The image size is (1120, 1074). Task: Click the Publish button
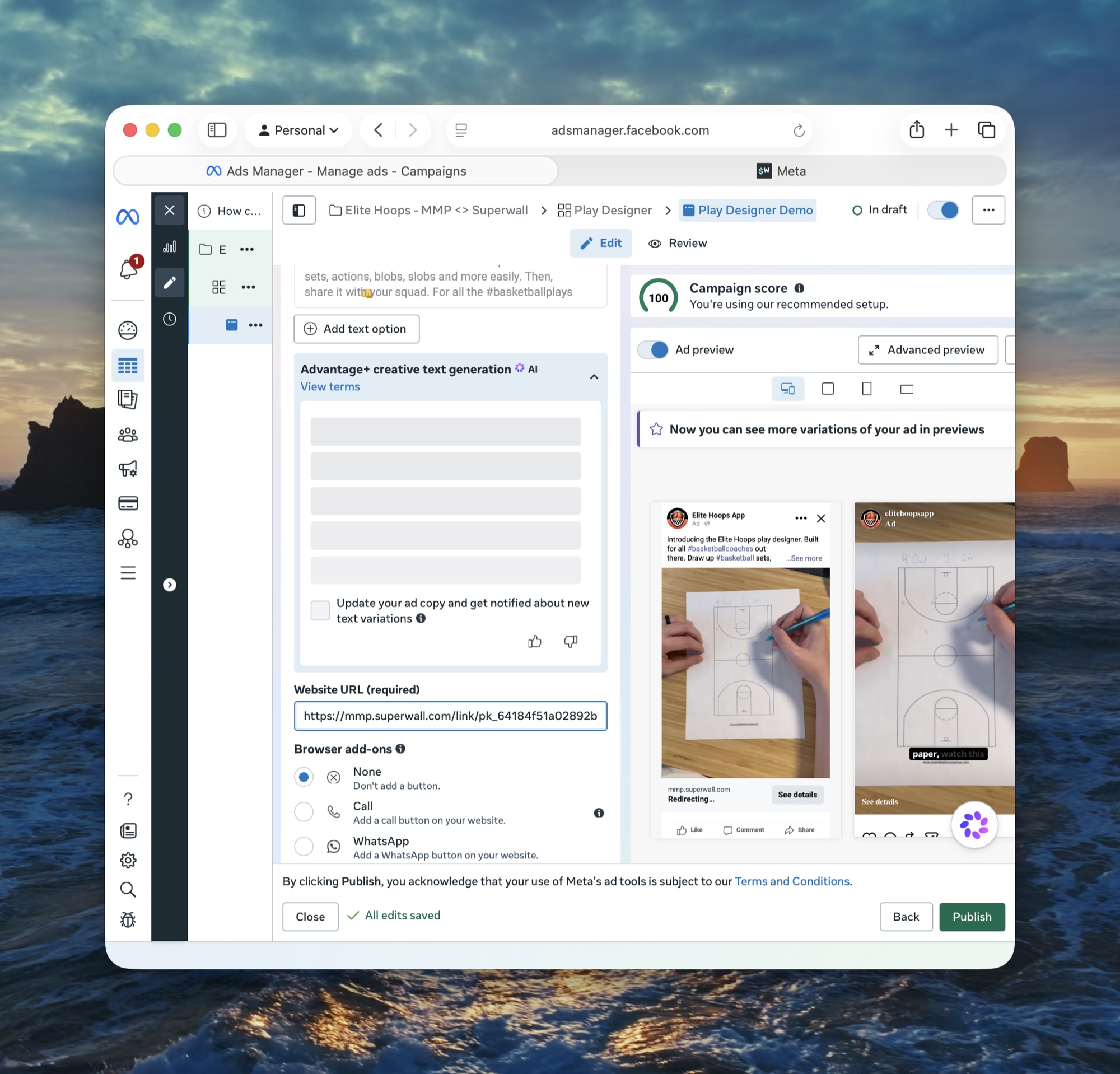click(x=972, y=917)
